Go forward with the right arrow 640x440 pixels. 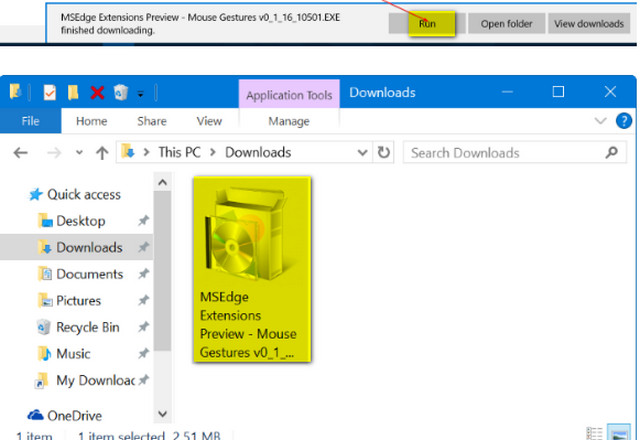tap(54, 153)
